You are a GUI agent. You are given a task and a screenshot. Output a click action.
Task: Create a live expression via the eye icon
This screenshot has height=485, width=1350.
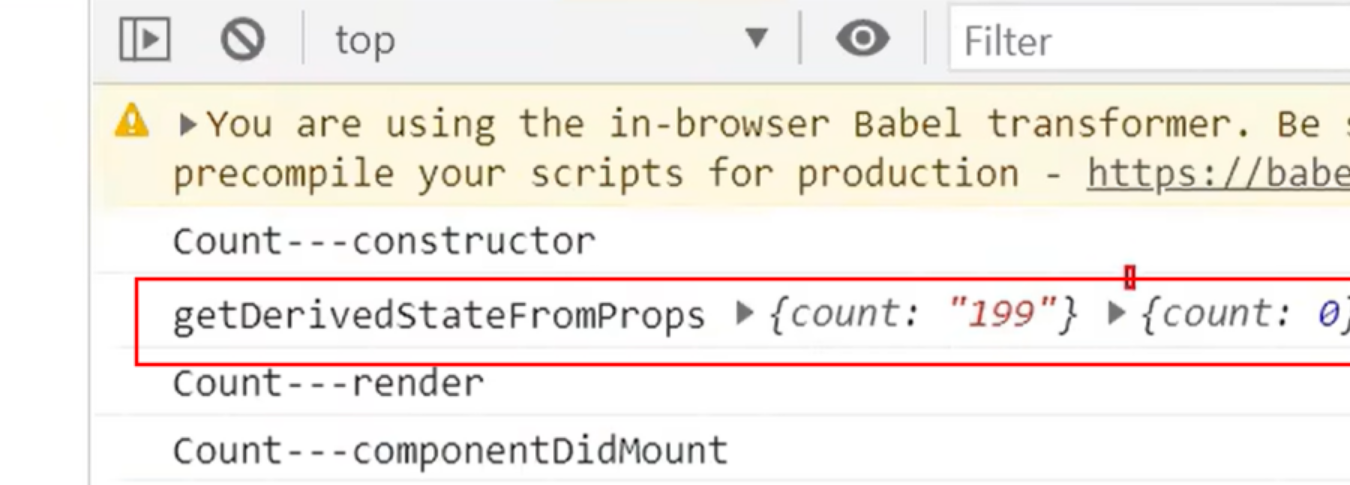pyautogui.click(x=862, y=40)
